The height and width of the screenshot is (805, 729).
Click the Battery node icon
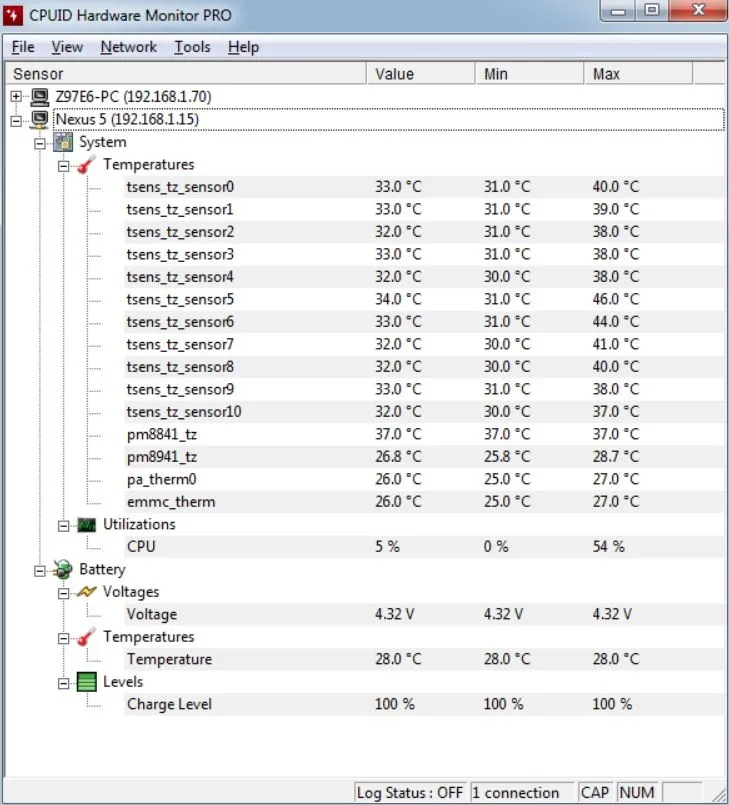(x=63, y=569)
